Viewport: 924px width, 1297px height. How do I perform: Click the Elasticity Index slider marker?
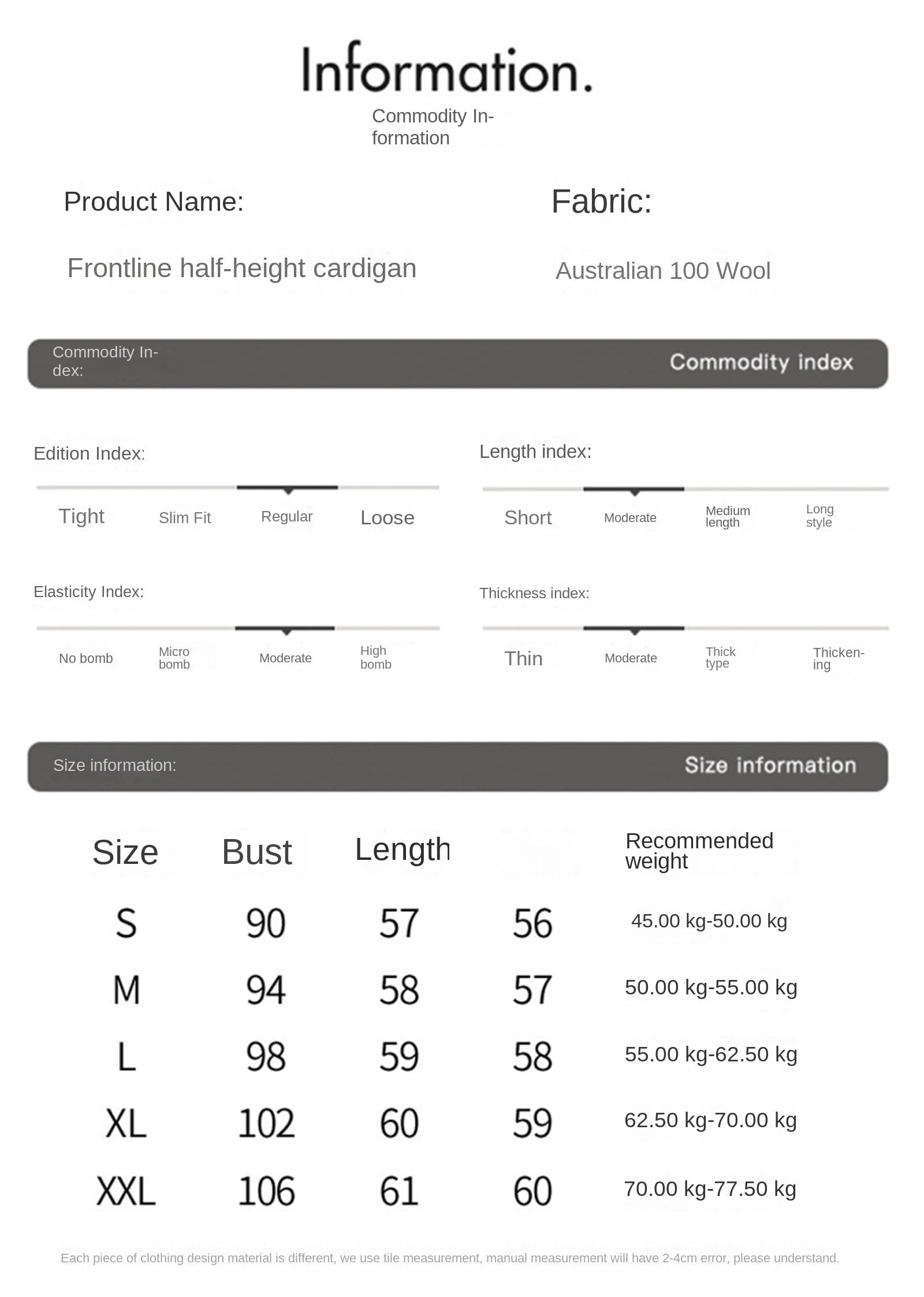click(x=285, y=630)
